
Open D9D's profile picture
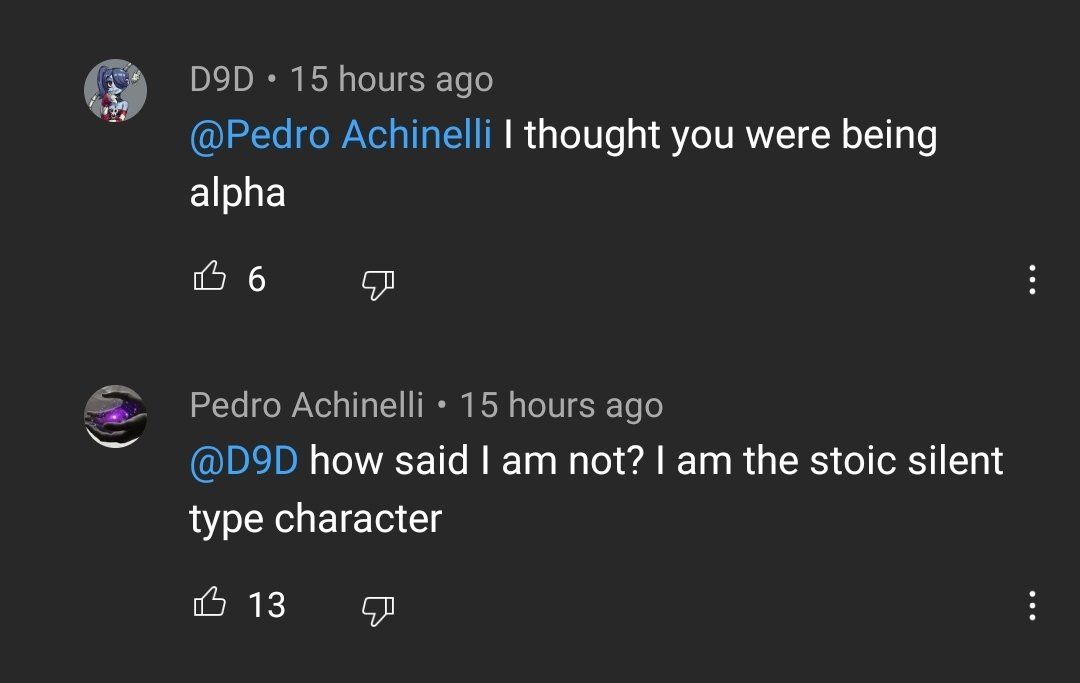point(115,90)
